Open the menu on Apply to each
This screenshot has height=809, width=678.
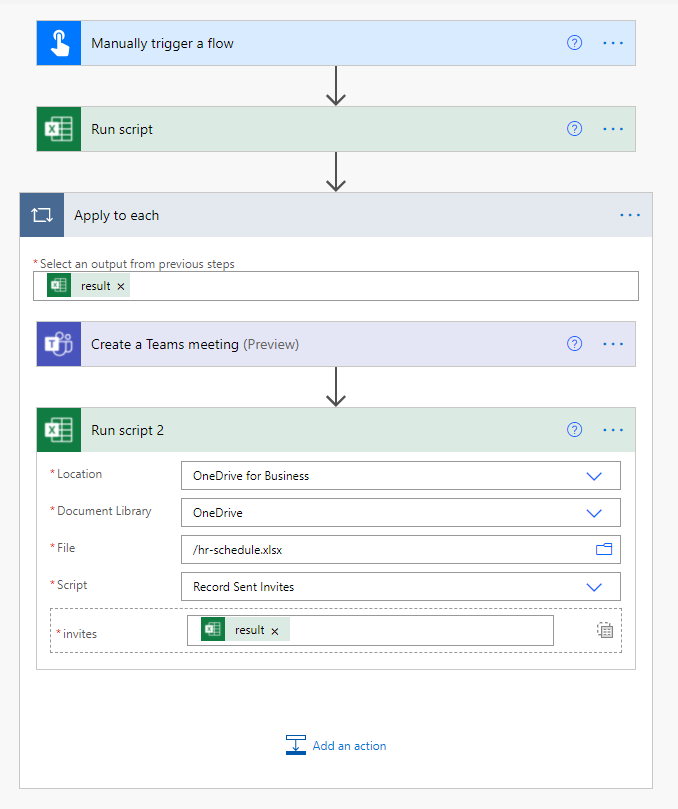(630, 214)
